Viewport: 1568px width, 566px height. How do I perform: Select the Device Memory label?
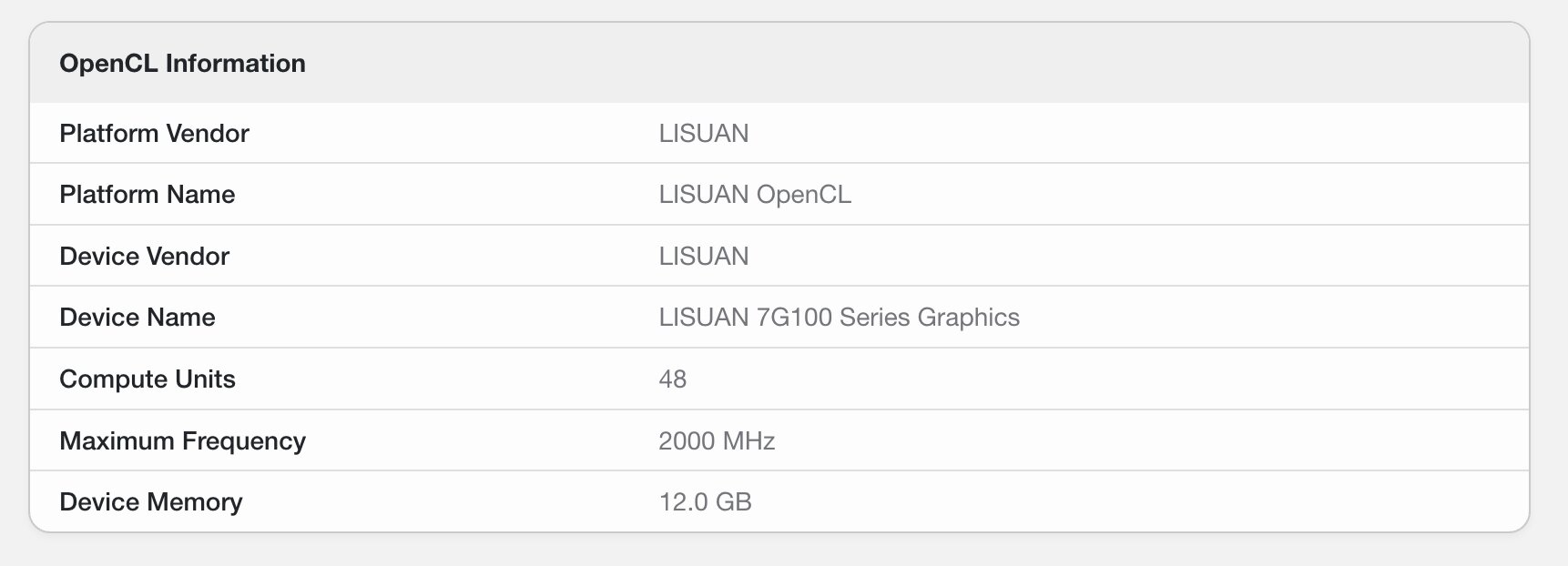tap(150, 501)
